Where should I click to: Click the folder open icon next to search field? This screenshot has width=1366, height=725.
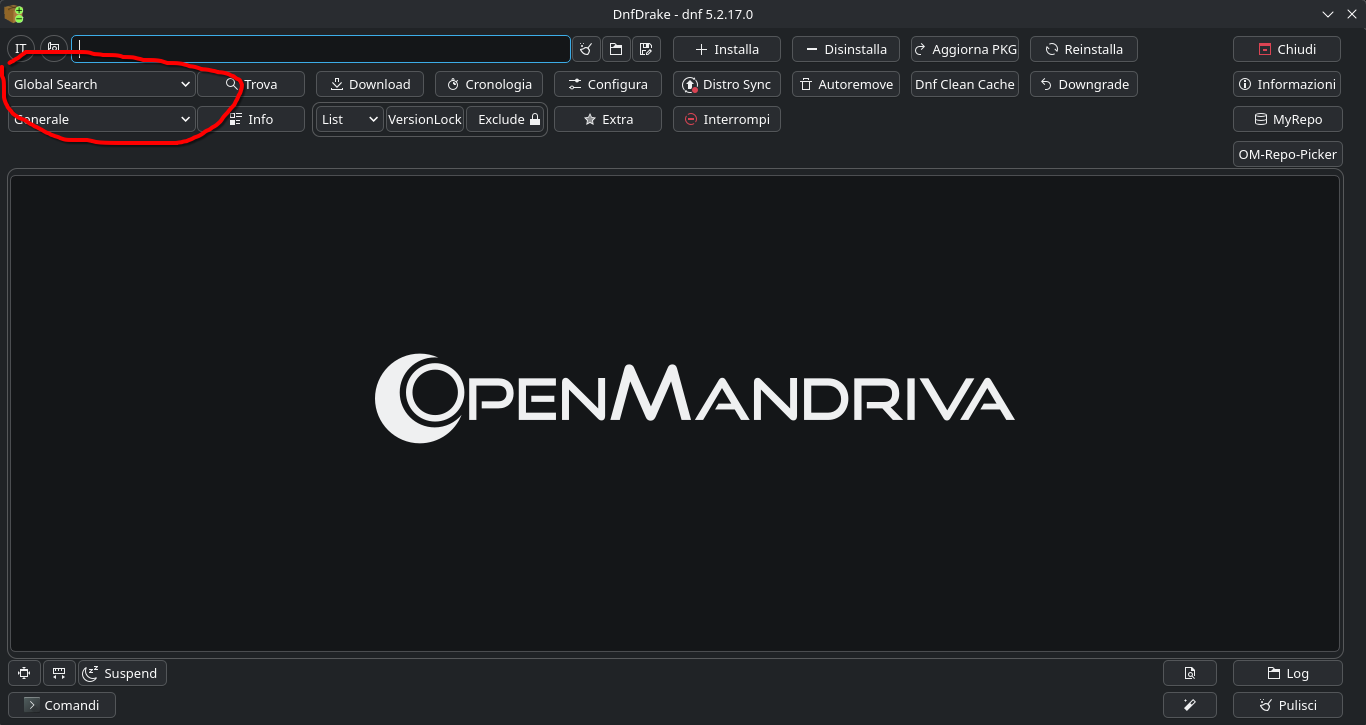(616, 49)
